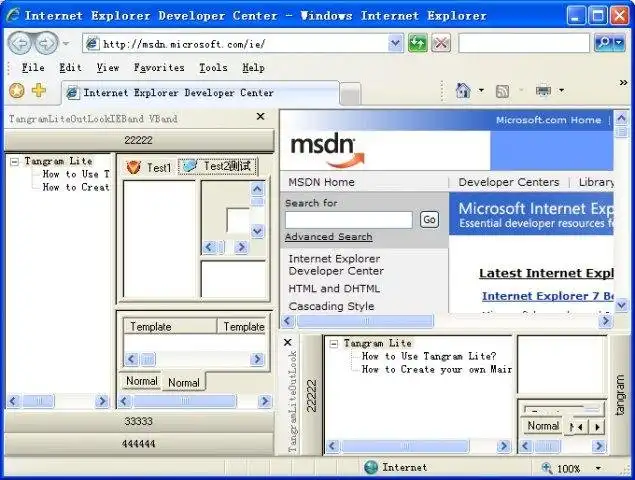Click the MSDN Search for text box
The width and height of the screenshot is (635, 480).
point(348,220)
